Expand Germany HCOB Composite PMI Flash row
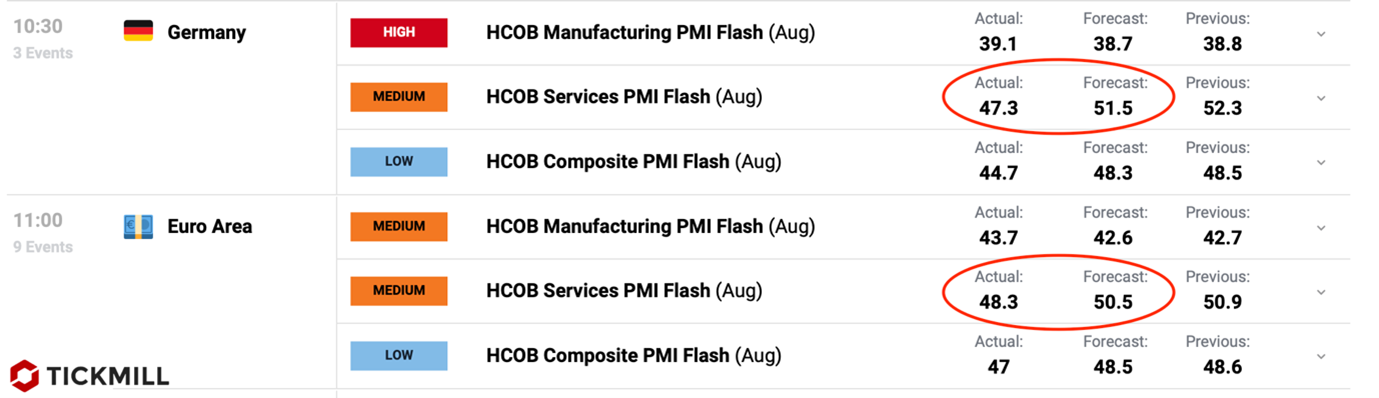Screen dimensions: 1379x398 click(x=1321, y=162)
